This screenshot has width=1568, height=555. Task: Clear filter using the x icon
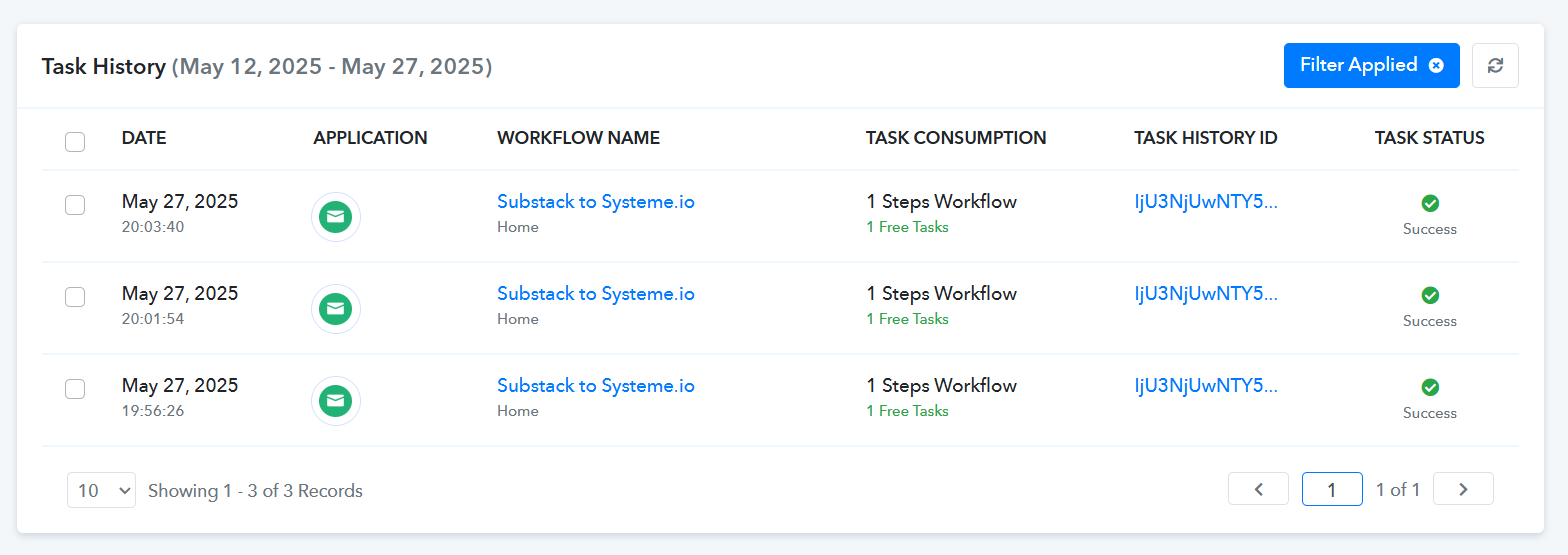(1436, 65)
